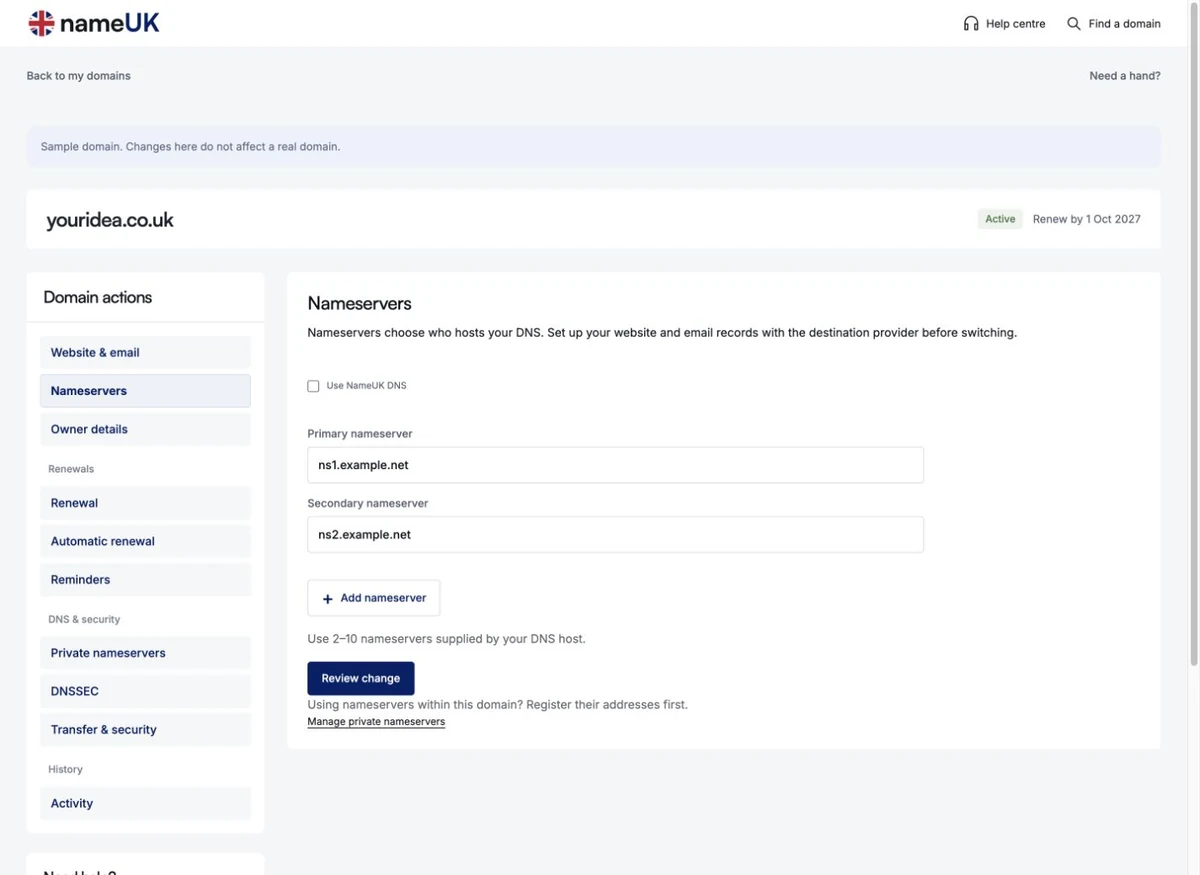
Task: Select the Nameservers sidebar item
Action: click(x=145, y=391)
